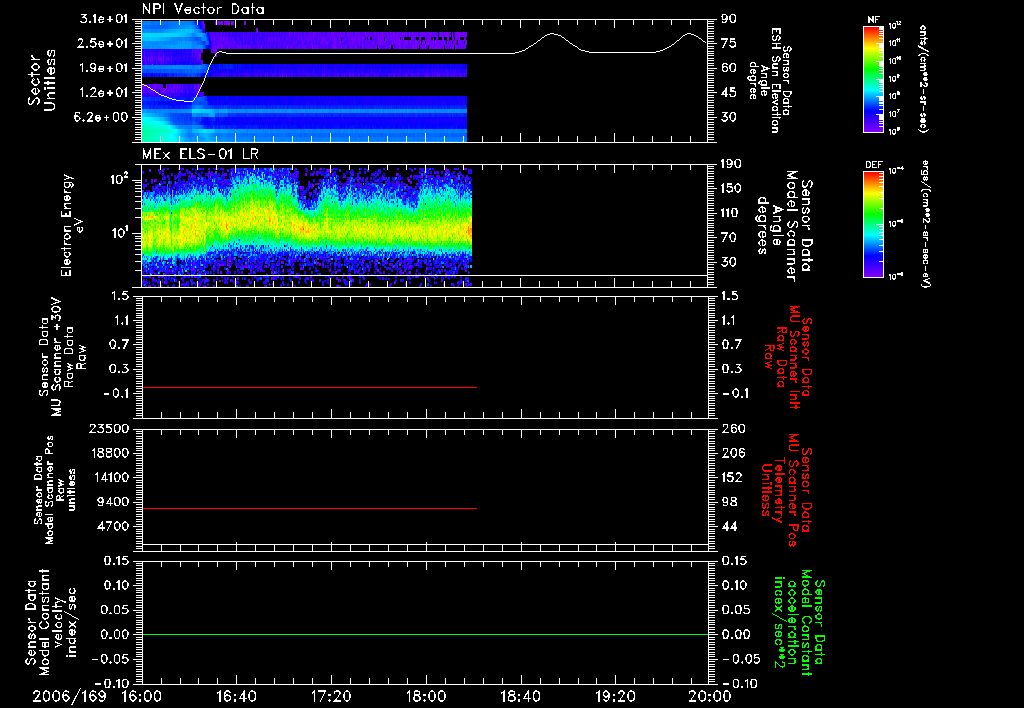This screenshot has width=1024, height=708.
Task: Click the green 'Model Constant acceleration' label
Action: tap(799, 623)
